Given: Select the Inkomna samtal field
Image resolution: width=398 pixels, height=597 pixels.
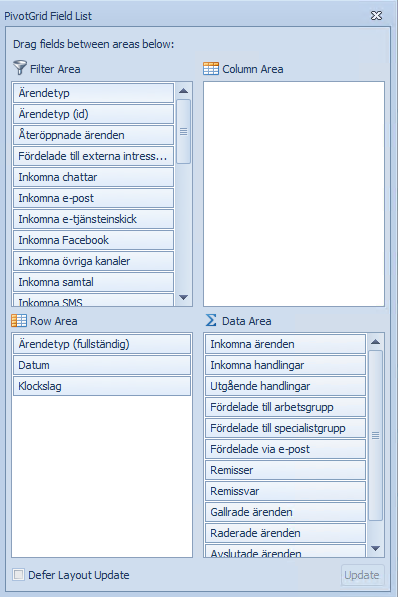Looking at the screenshot, I should pos(93,282).
